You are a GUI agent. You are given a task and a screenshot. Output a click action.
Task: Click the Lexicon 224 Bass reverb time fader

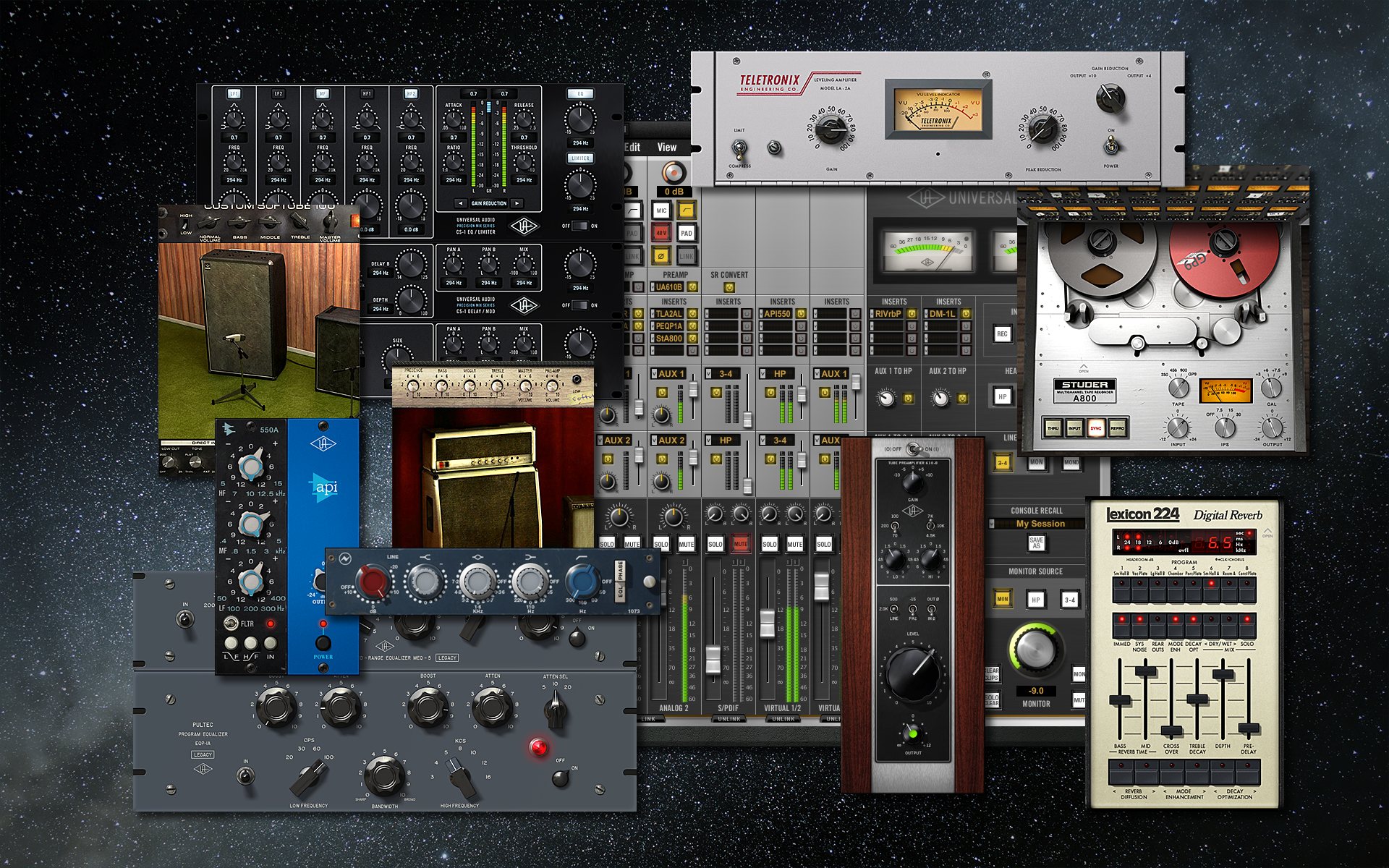point(1120,699)
